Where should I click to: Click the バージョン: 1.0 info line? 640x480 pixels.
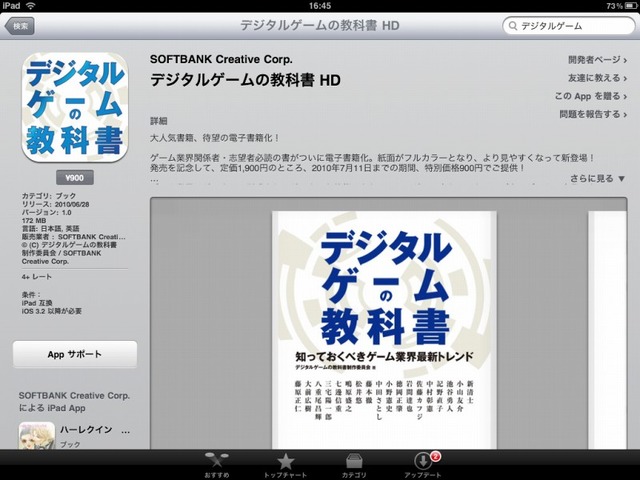(47, 212)
